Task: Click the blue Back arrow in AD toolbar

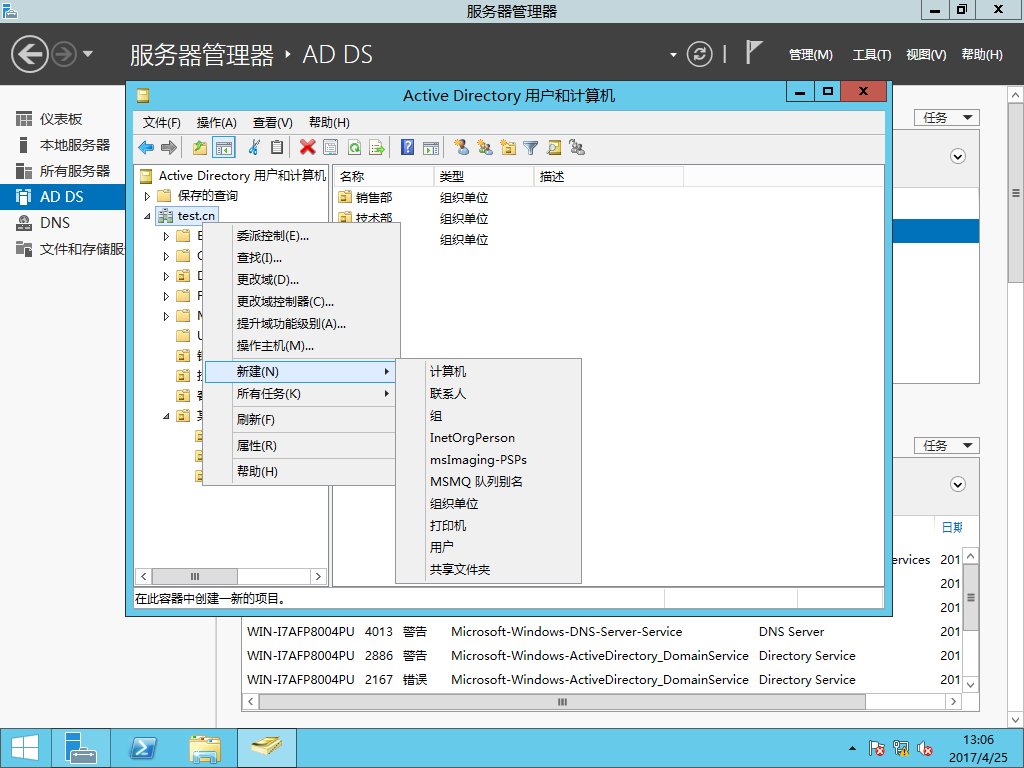Action: [146, 148]
